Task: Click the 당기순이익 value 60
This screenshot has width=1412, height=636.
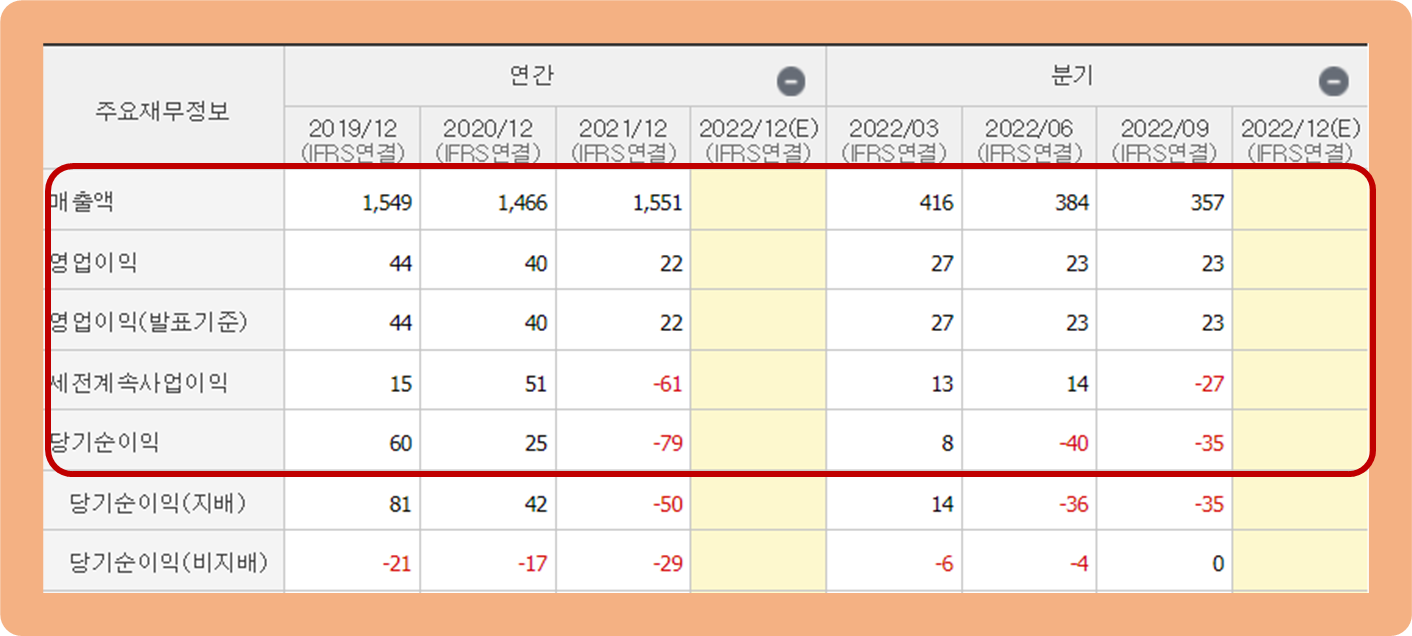Action: 401,443
